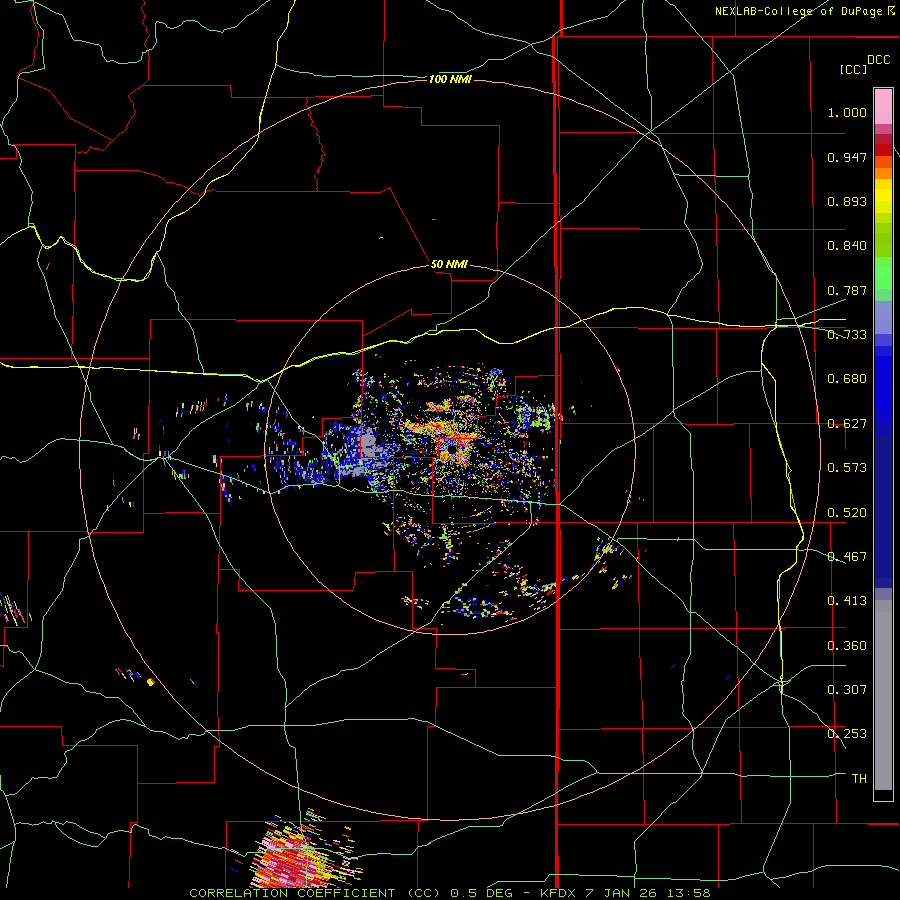Click the 0.947 legend value

(847, 157)
